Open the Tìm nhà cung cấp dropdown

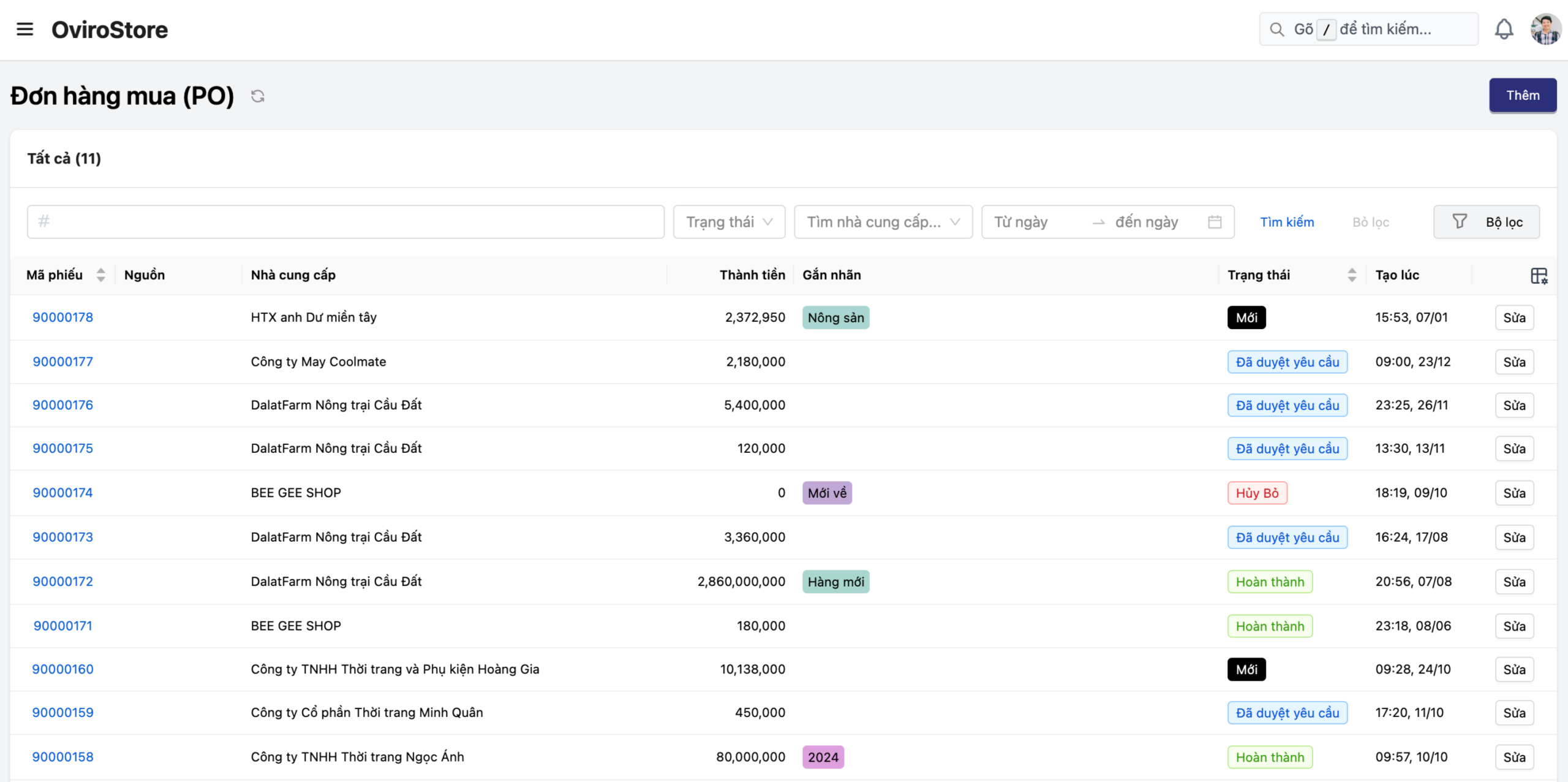coord(883,222)
